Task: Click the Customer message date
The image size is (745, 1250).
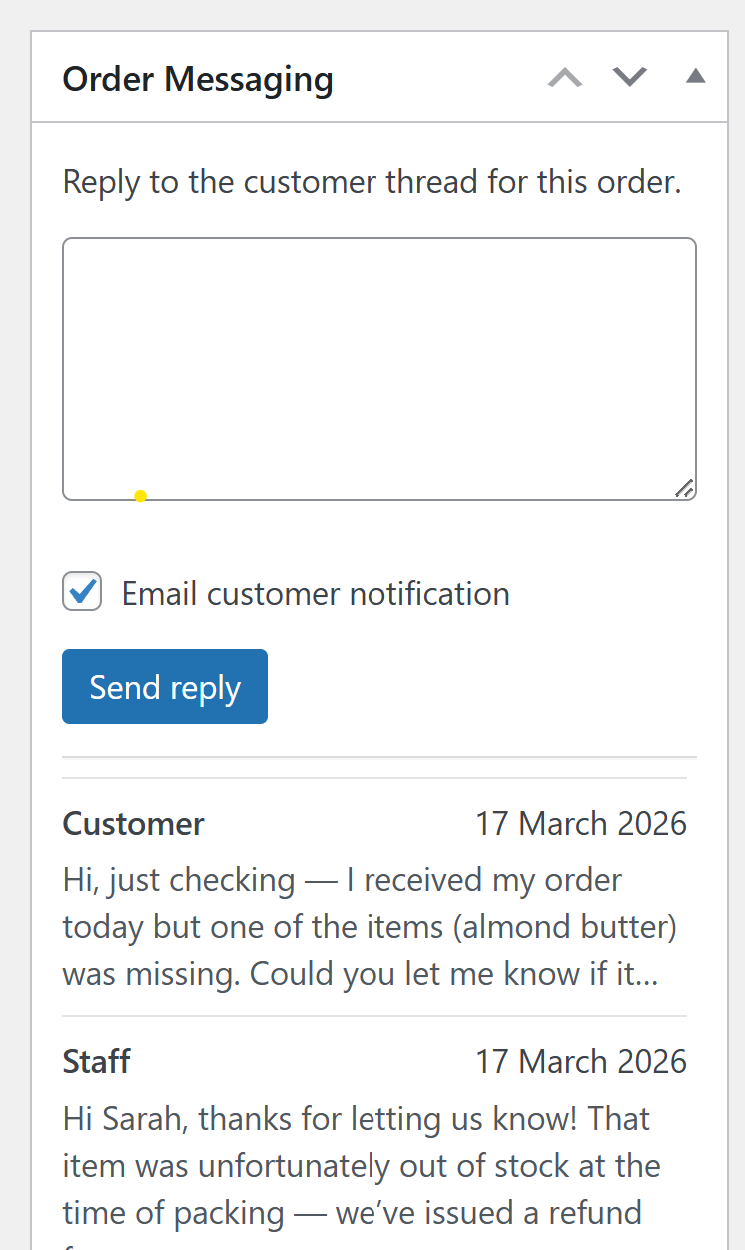Action: tap(580, 824)
